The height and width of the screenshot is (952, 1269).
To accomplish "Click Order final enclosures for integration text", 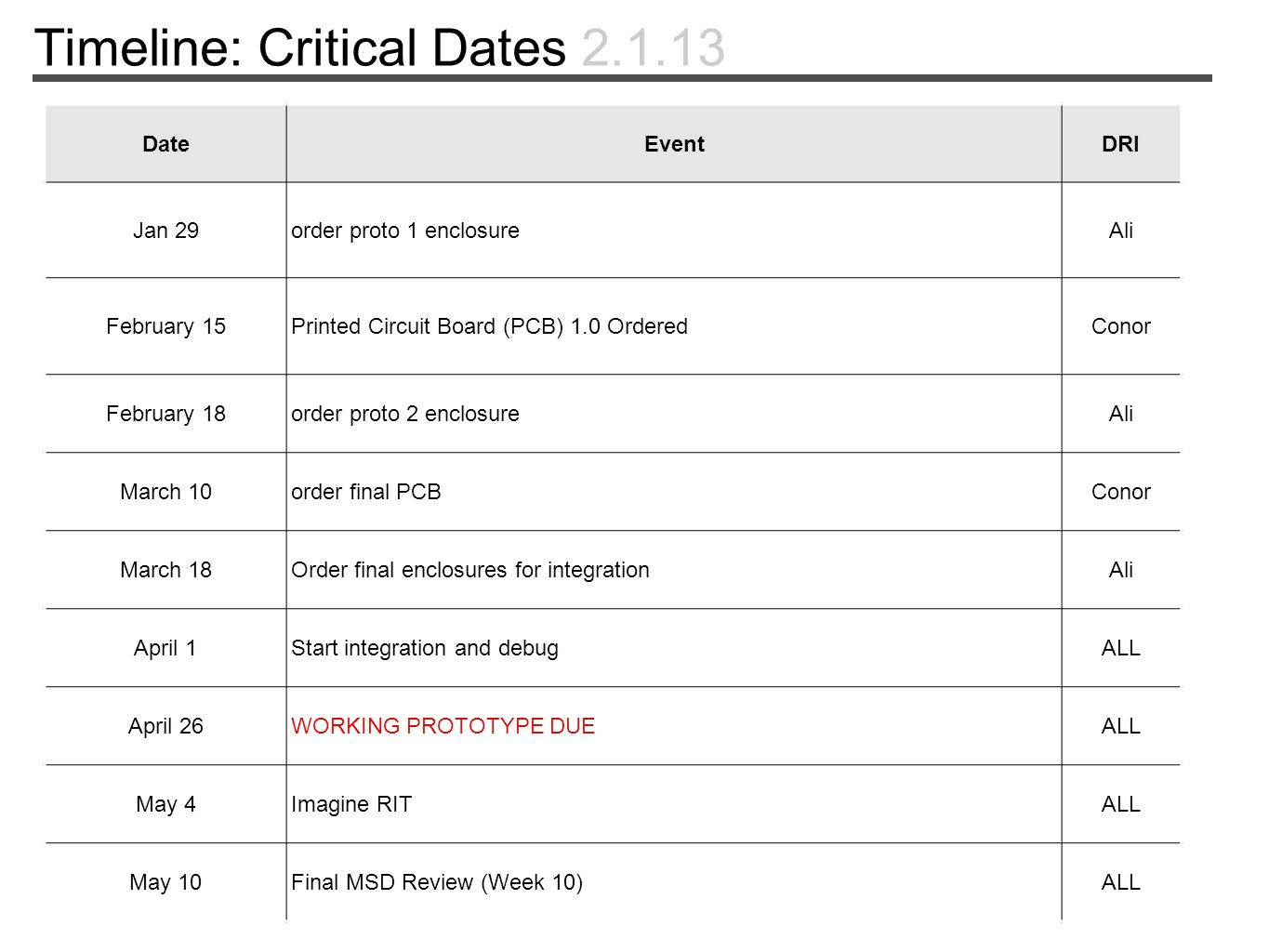I will click(x=470, y=570).
